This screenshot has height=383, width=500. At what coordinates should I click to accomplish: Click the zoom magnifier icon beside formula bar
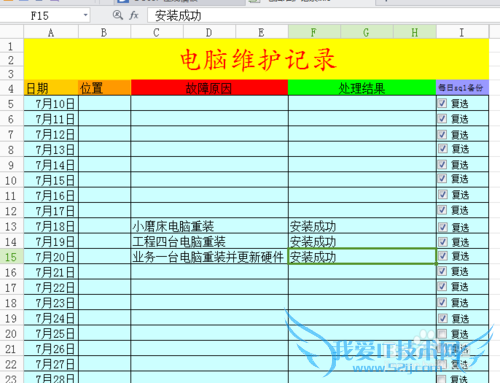pos(117,15)
